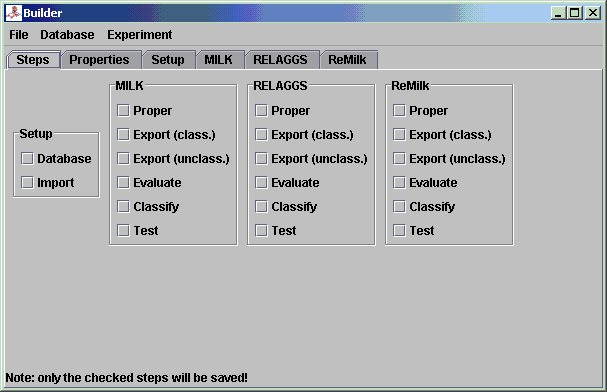Open the Database menu
Image resolution: width=607 pixels, height=392 pixels.
click(x=67, y=35)
